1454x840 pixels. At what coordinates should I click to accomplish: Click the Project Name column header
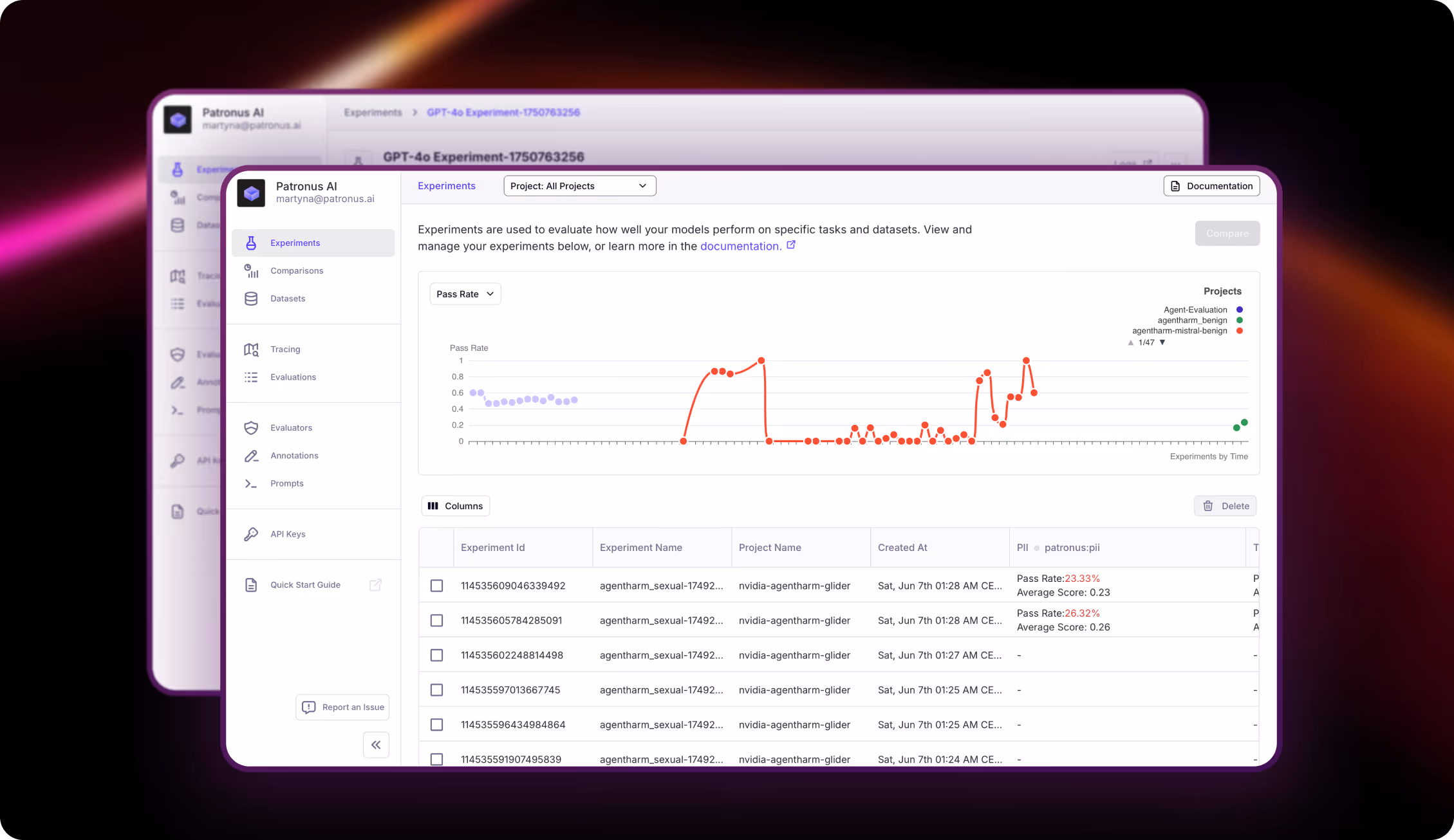(x=801, y=548)
